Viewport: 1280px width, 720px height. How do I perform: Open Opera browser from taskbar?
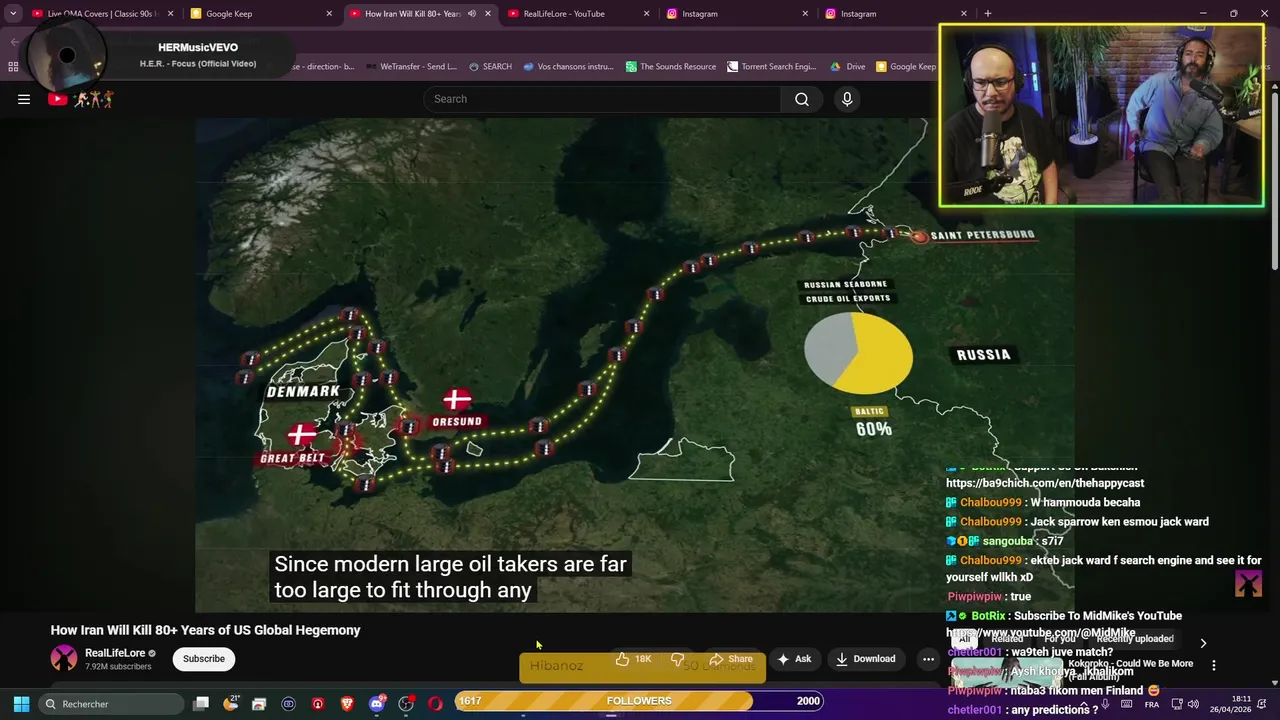[435, 704]
